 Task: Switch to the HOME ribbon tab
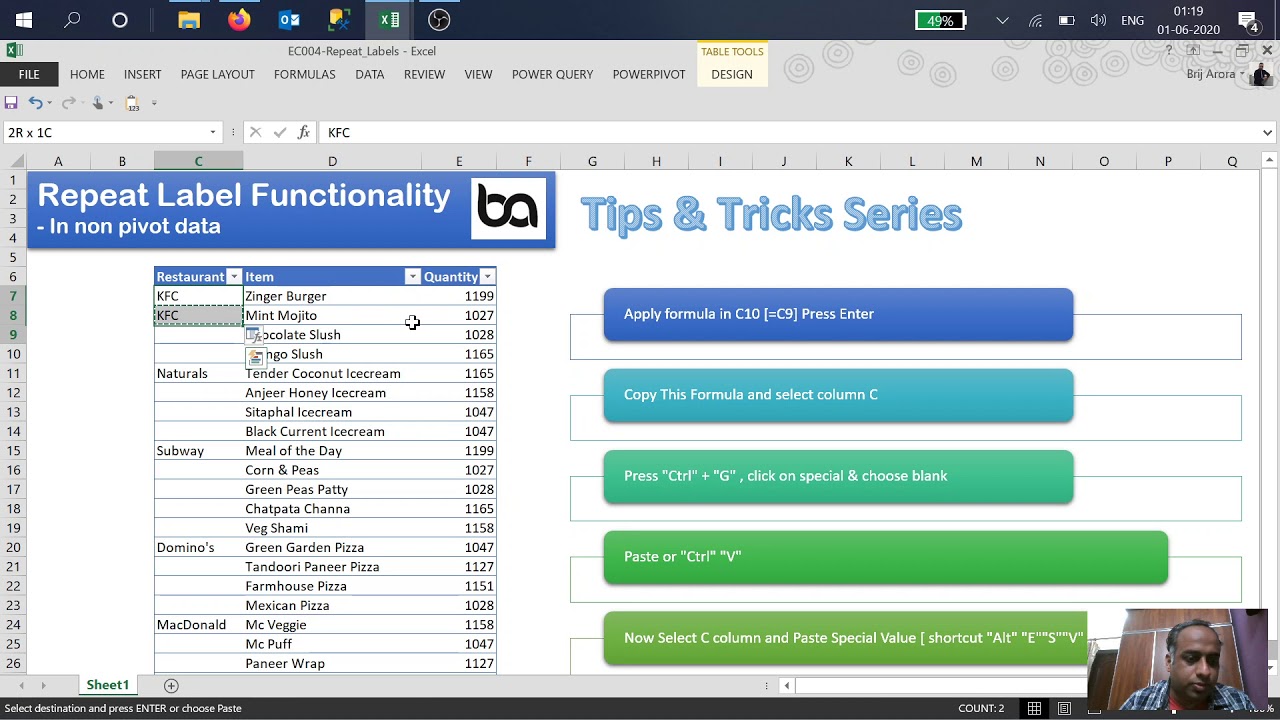point(87,74)
